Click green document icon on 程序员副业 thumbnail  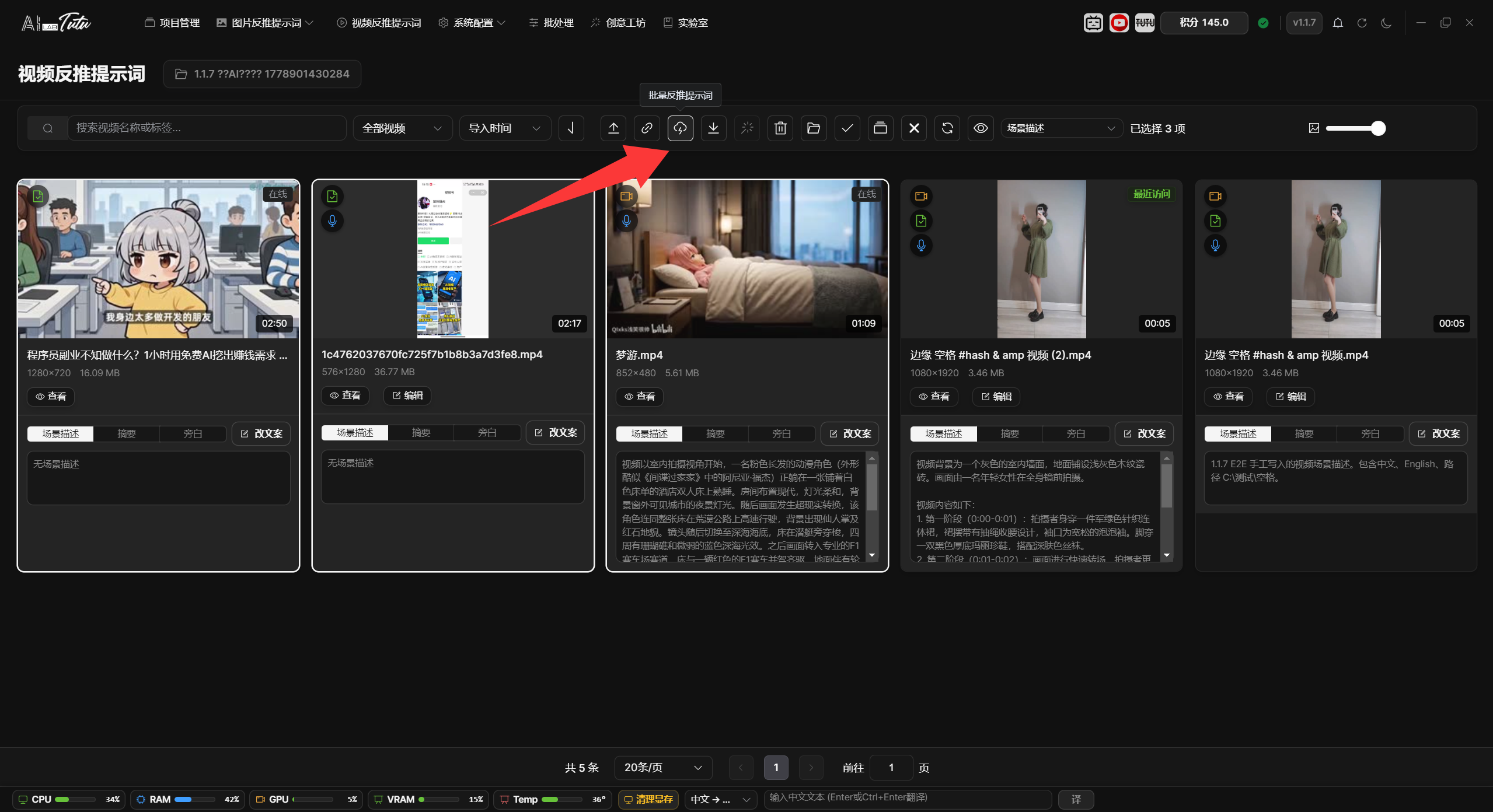tap(38, 196)
